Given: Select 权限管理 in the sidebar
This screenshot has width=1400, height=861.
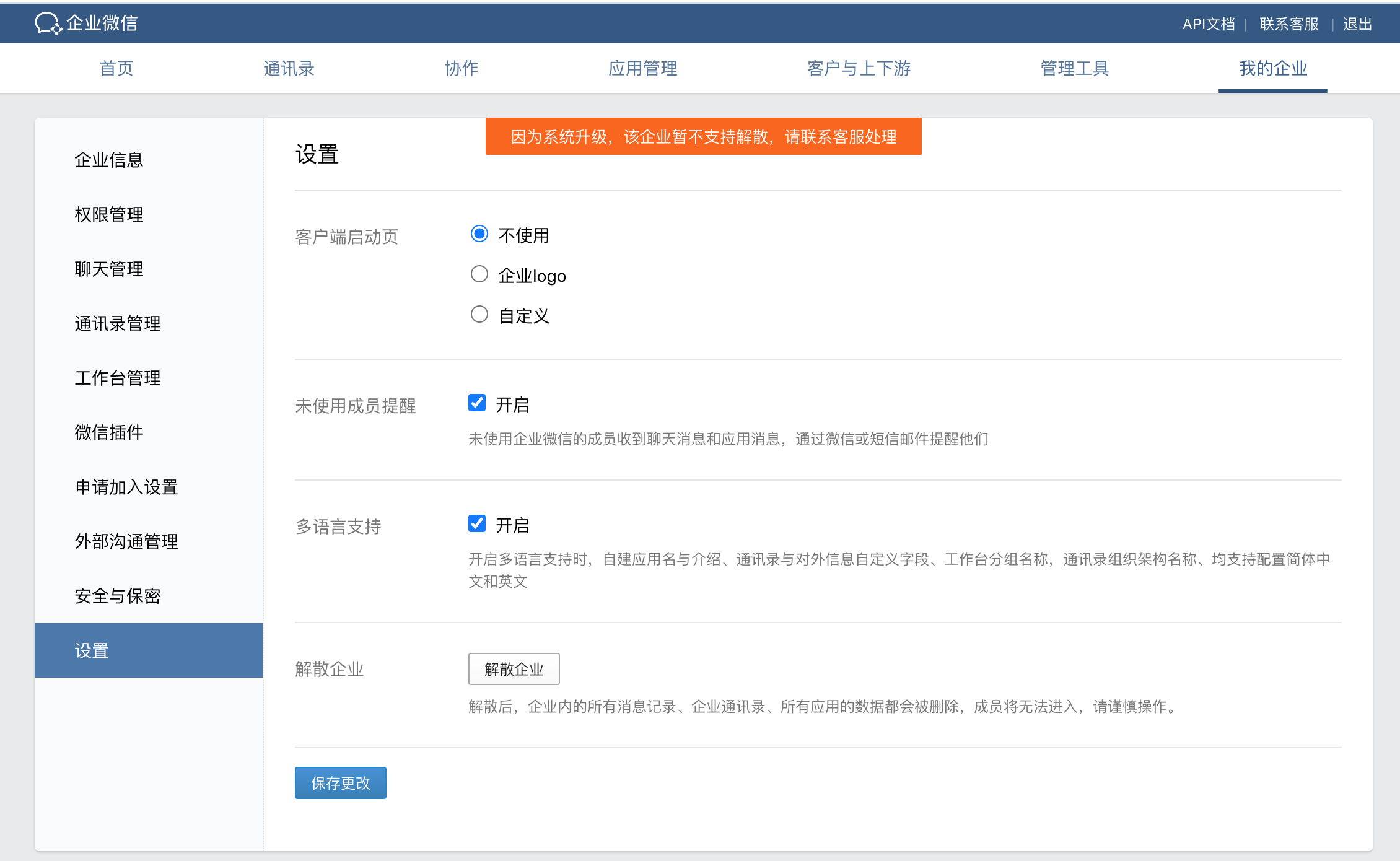Looking at the screenshot, I should tap(109, 214).
